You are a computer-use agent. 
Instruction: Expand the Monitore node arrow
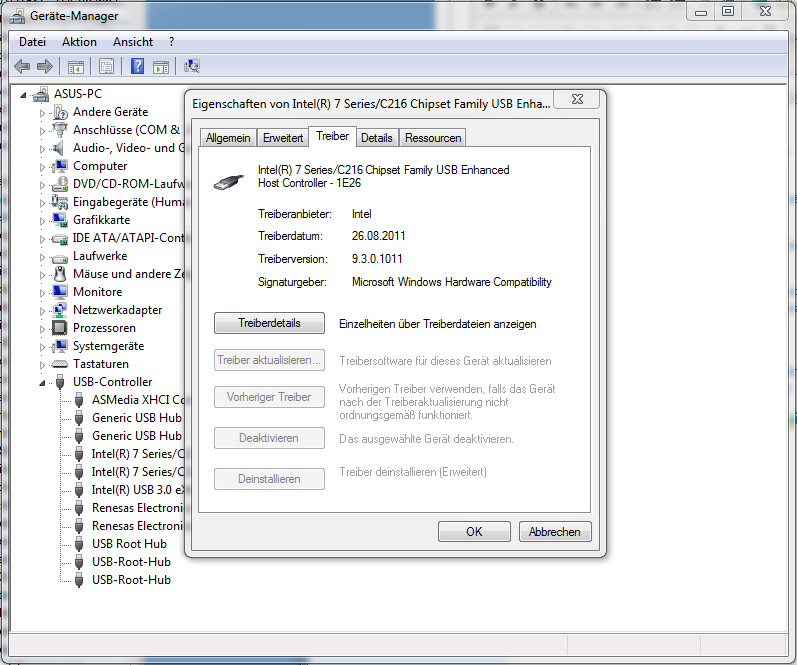point(43,293)
